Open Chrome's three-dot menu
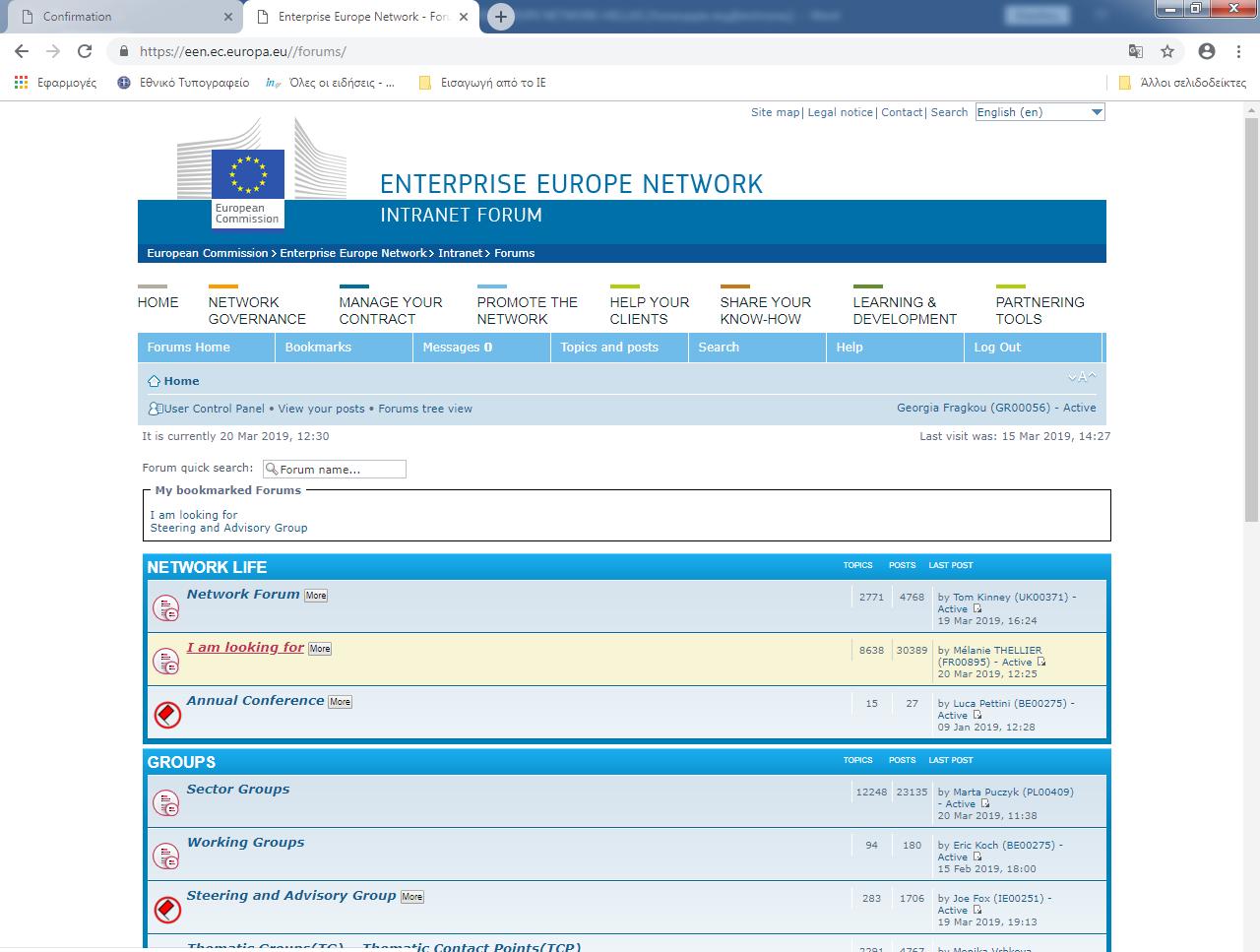The image size is (1260, 952). 1238,51
